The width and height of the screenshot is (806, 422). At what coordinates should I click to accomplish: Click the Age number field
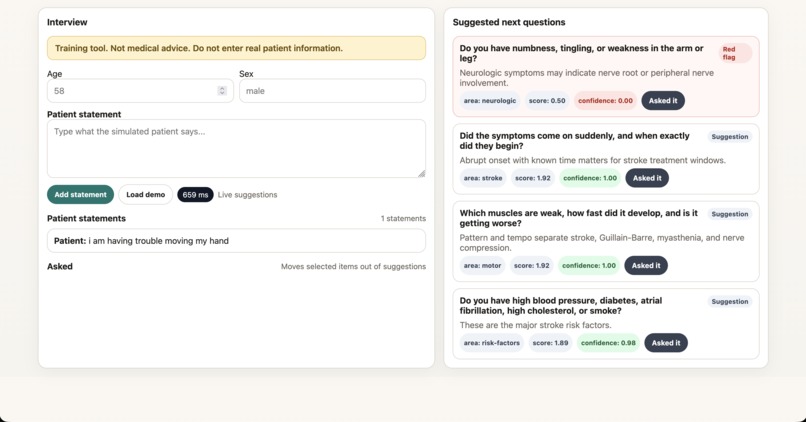point(140,91)
